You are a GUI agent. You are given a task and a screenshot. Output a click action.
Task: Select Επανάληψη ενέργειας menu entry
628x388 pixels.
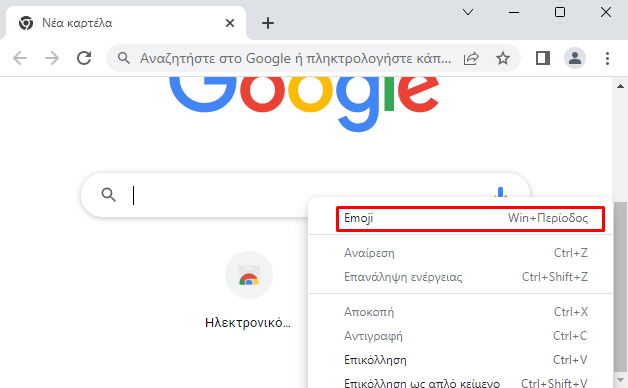click(x=461, y=277)
